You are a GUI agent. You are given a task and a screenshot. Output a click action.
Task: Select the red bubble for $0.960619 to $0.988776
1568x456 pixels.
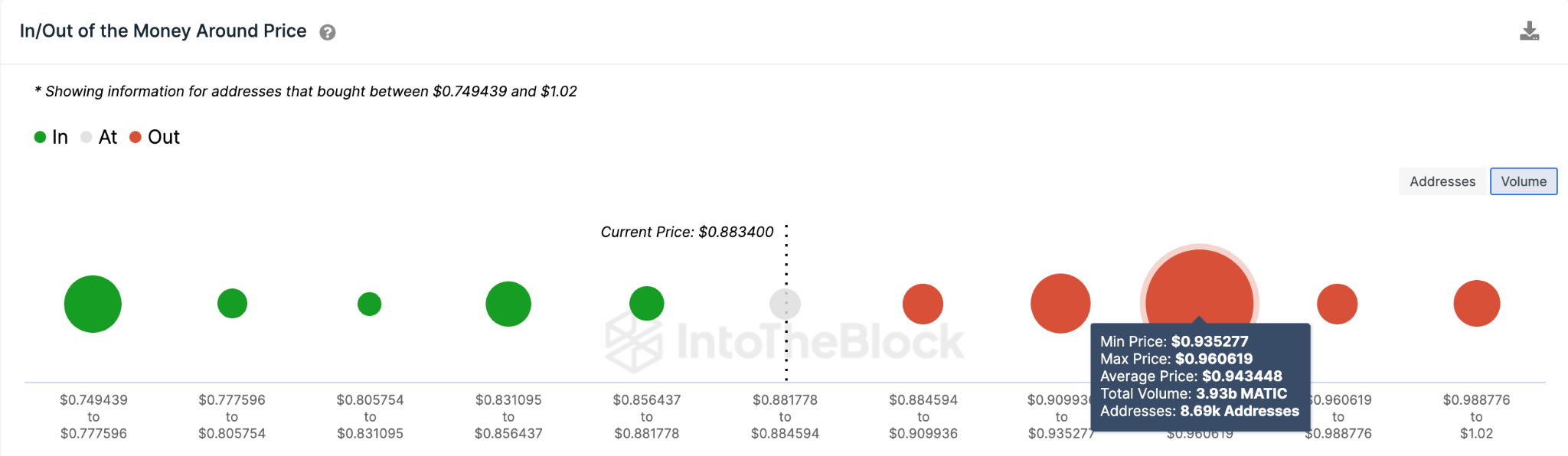click(1338, 304)
